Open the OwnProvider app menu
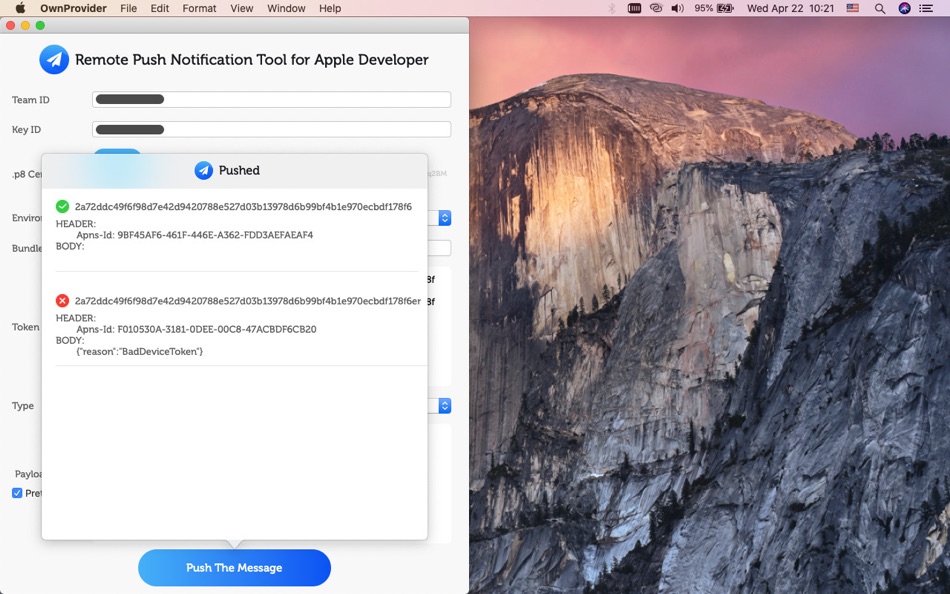Image resolution: width=950 pixels, height=594 pixels. coord(73,8)
